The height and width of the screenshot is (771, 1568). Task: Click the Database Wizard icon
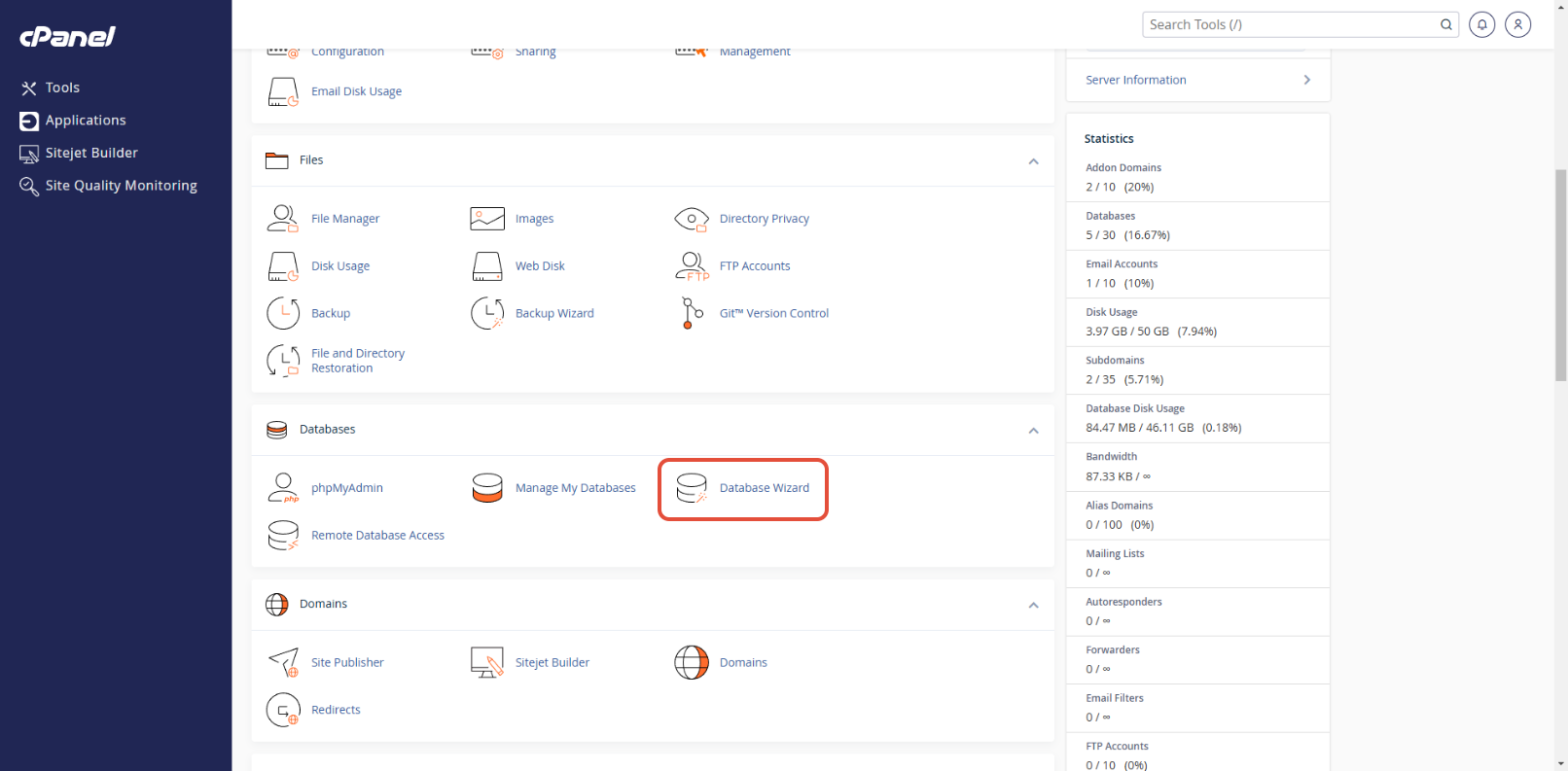coord(692,488)
